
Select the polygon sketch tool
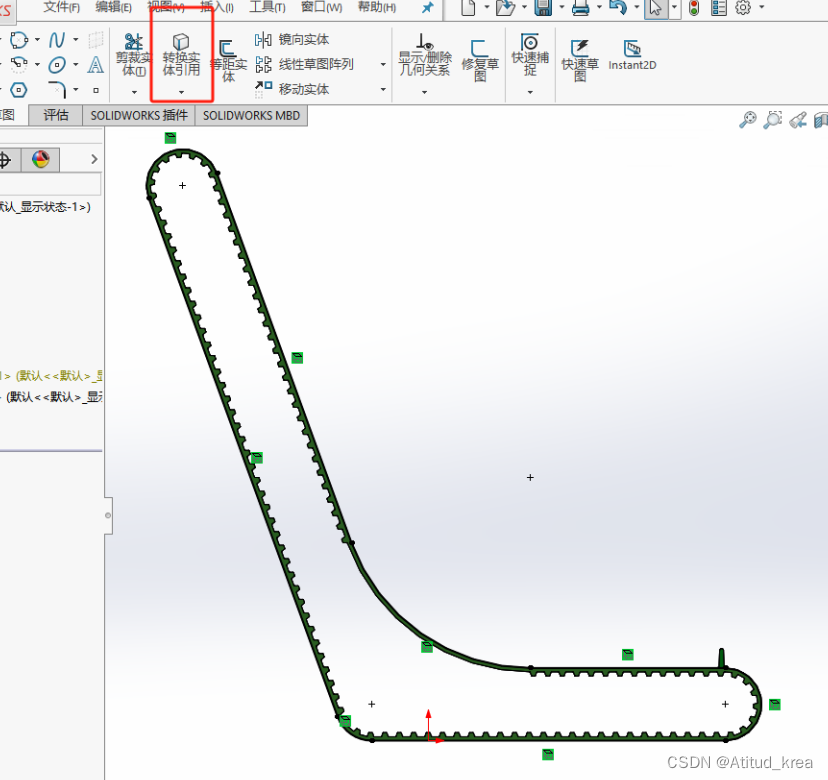click(19, 90)
